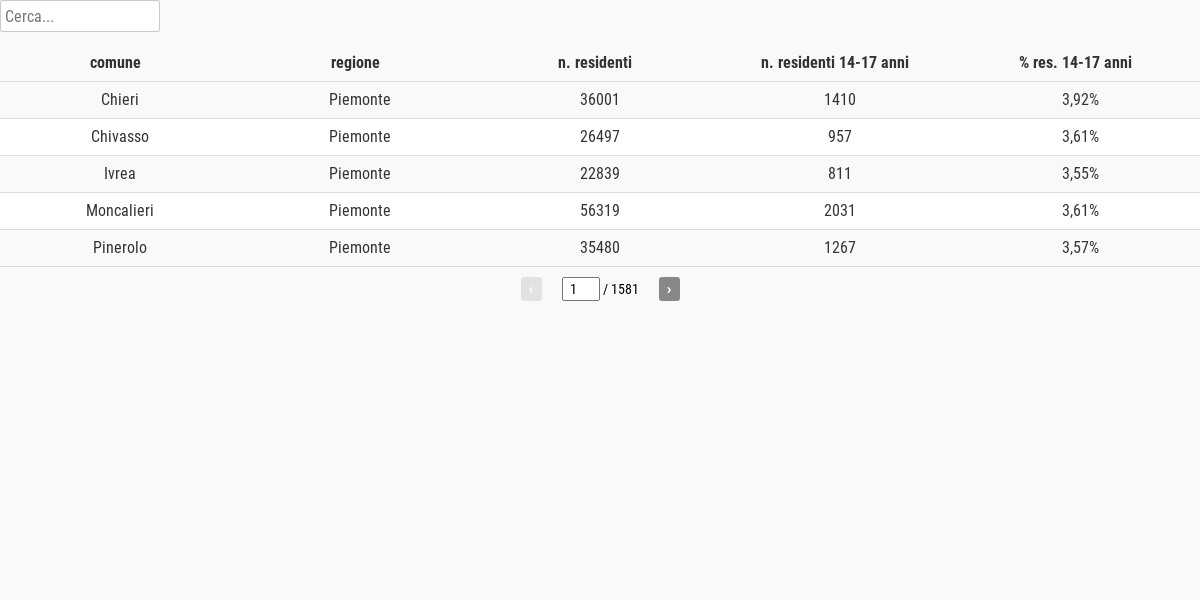Click the 3,92% percentage cell

[1080, 100]
